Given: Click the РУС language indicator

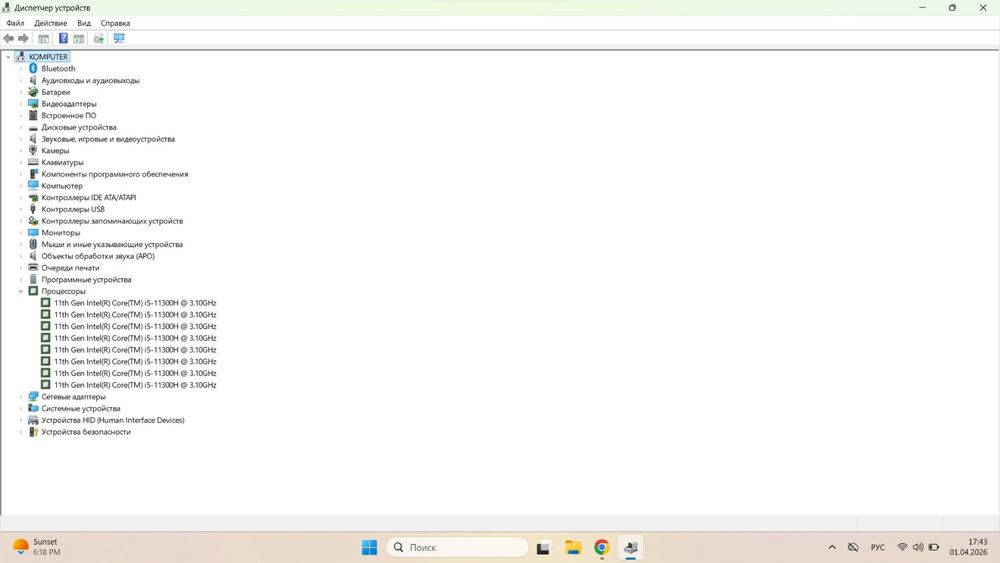Looking at the screenshot, I should (x=878, y=547).
